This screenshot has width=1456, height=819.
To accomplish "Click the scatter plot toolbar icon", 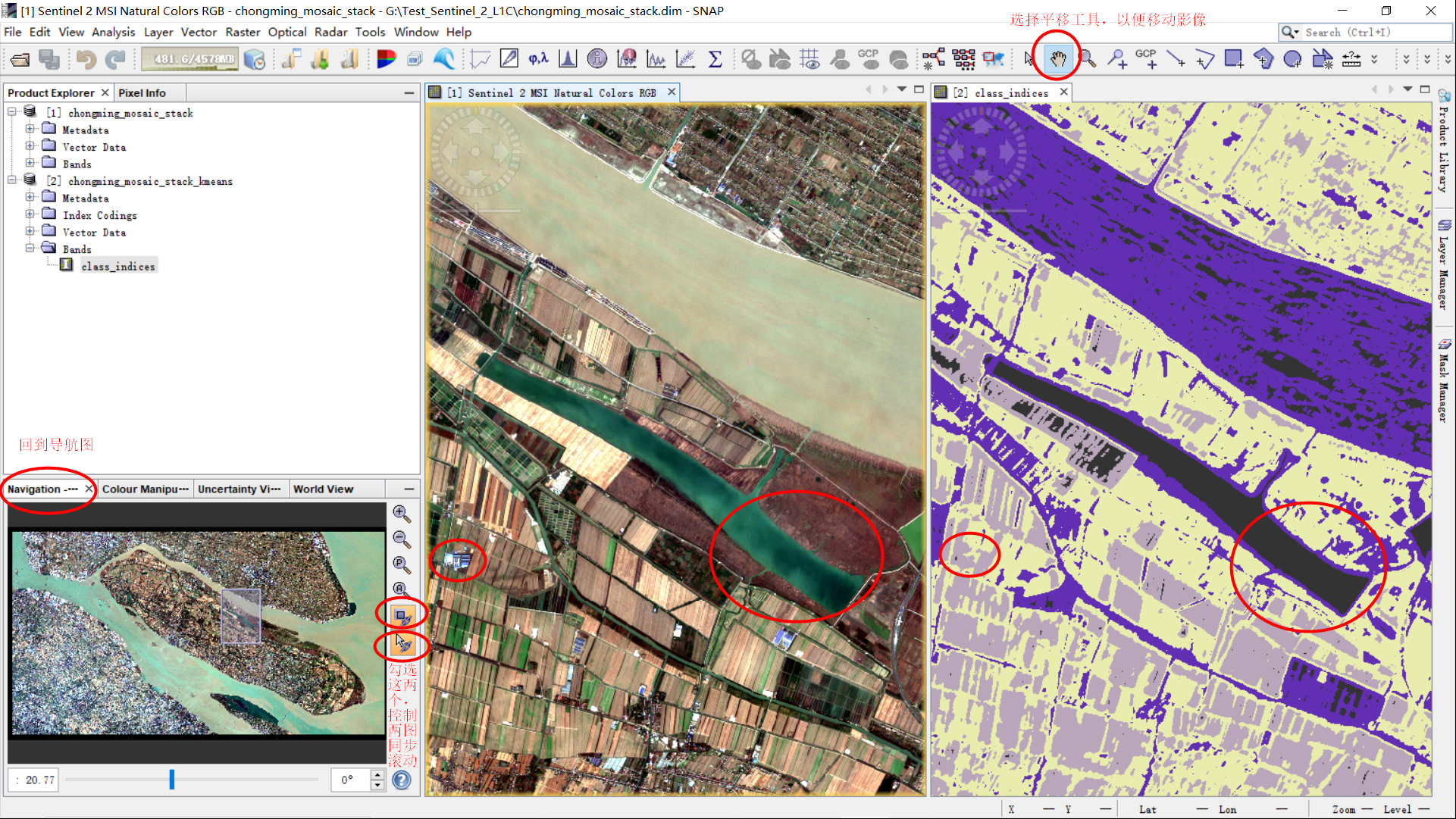I will point(685,58).
